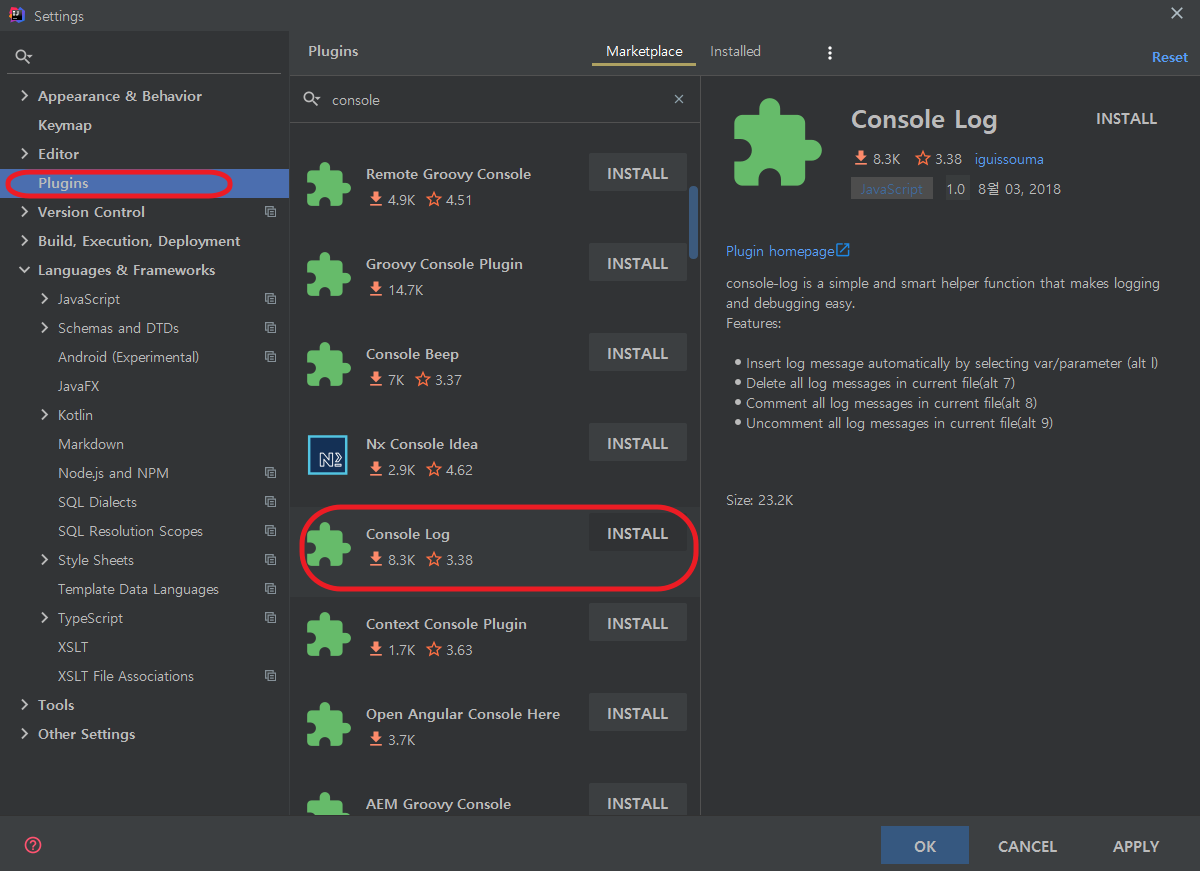The height and width of the screenshot is (871, 1200).
Task: Click the Remote Groovy Console plugin icon
Action: (x=328, y=185)
